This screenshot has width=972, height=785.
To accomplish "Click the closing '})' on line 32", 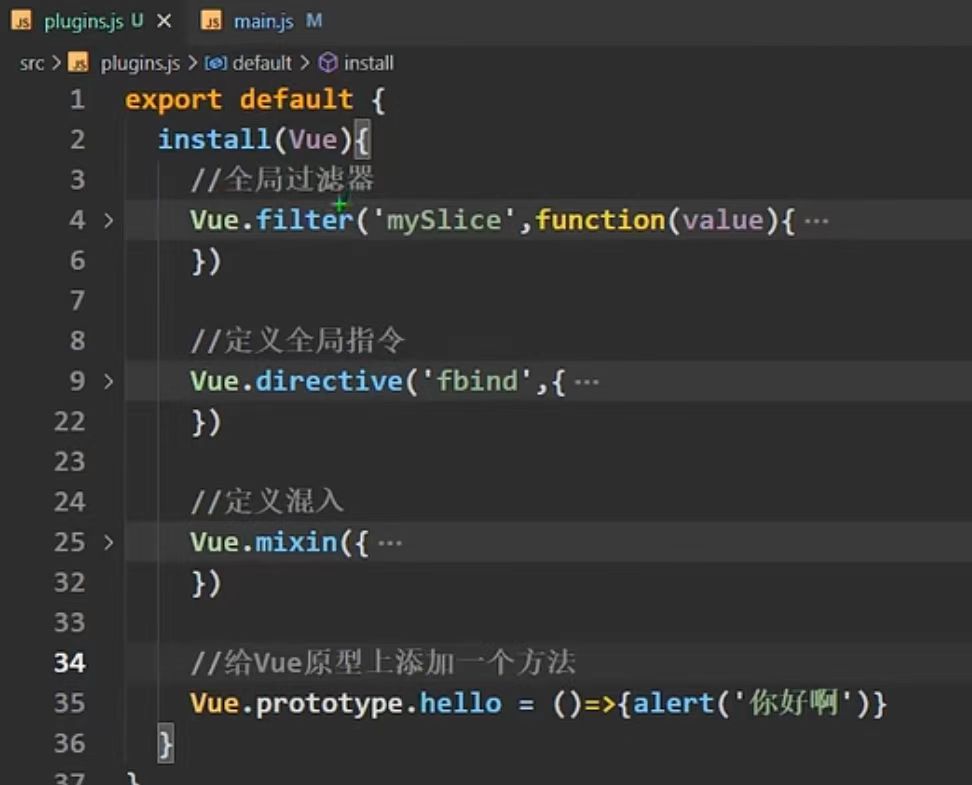I will (x=206, y=583).
